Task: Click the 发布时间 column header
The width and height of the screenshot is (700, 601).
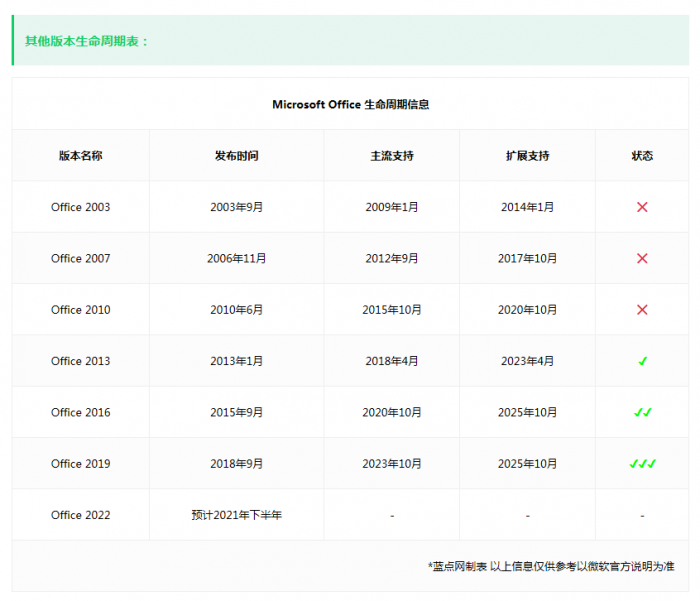Action: click(x=237, y=156)
